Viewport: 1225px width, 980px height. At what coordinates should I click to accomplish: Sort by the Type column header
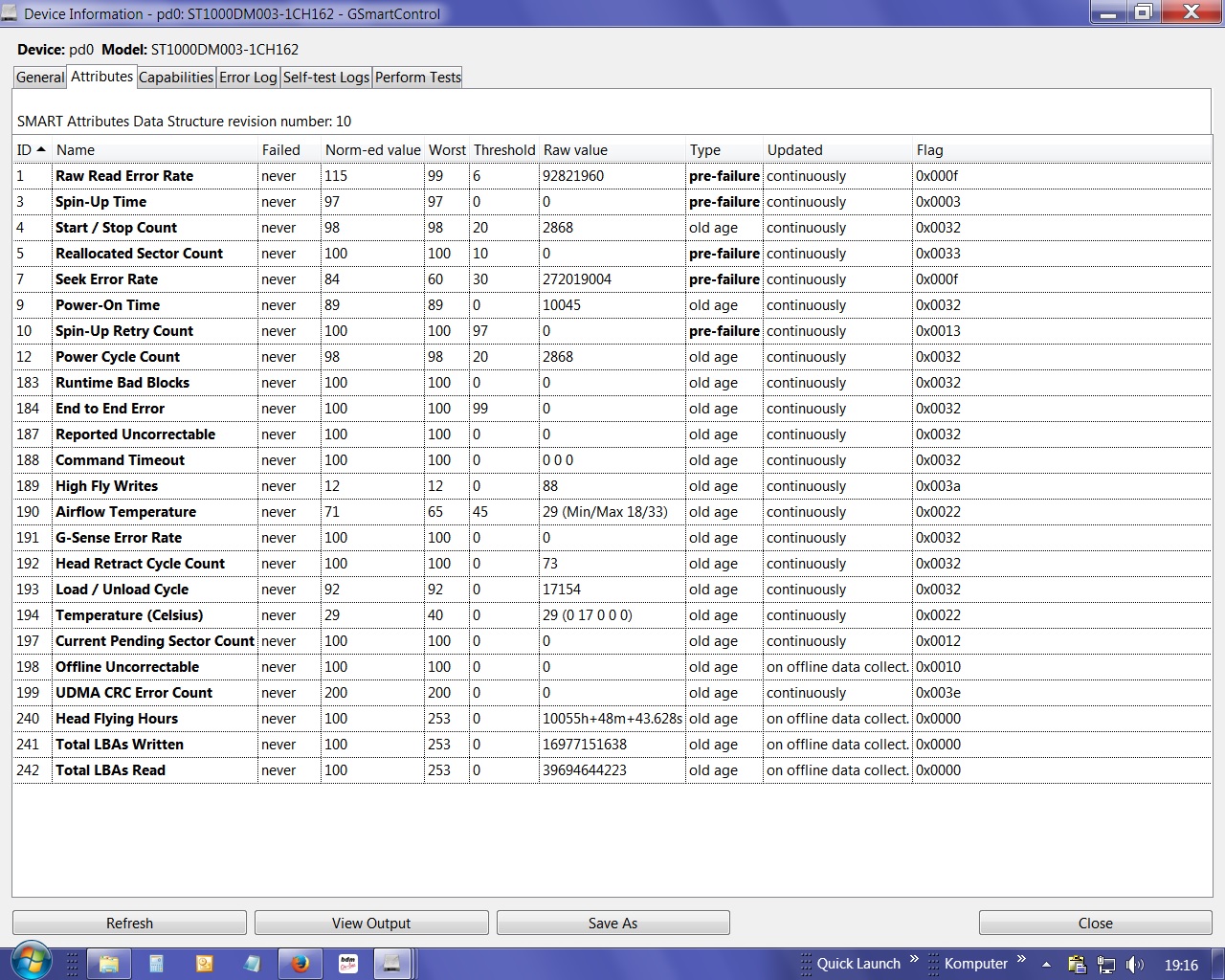(x=724, y=149)
